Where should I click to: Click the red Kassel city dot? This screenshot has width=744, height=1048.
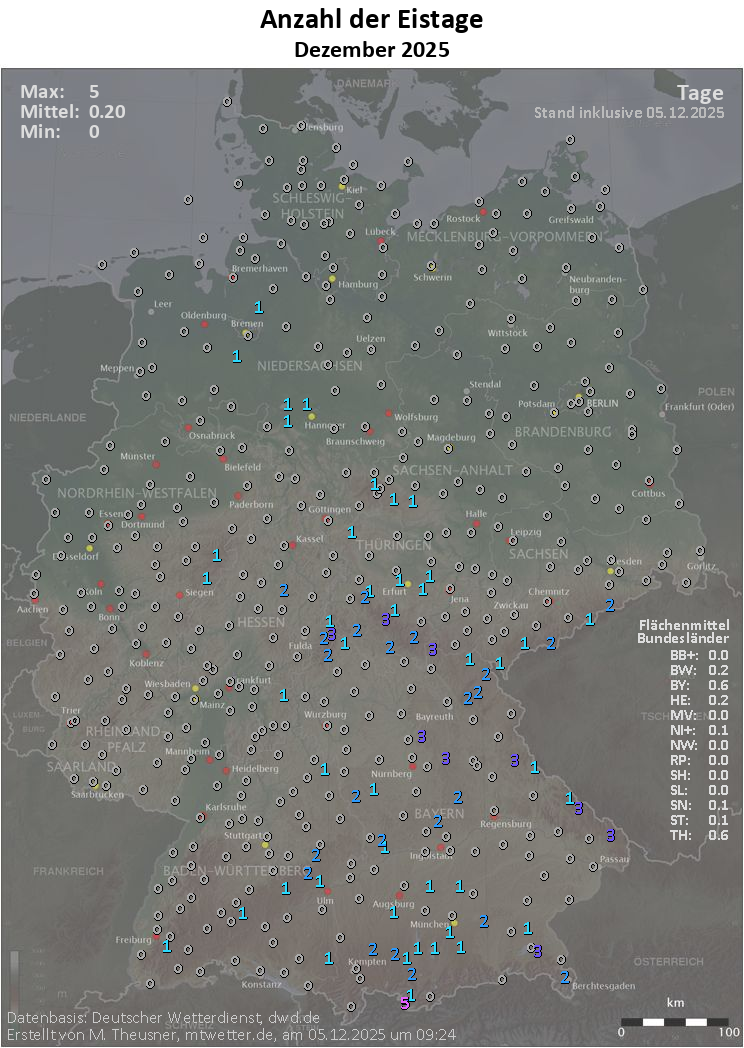click(x=292, y=546)
